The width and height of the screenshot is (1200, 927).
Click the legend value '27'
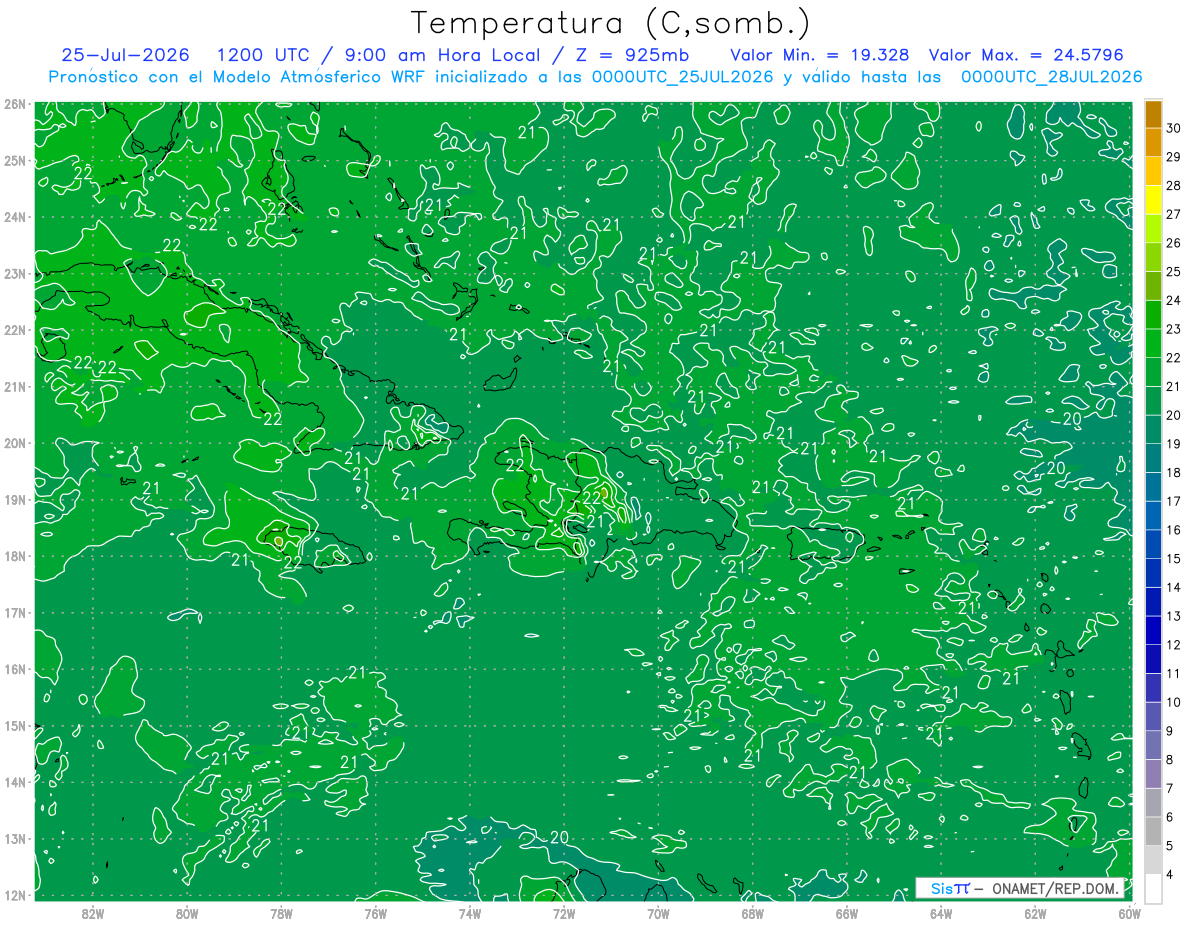click(1174, 213)
